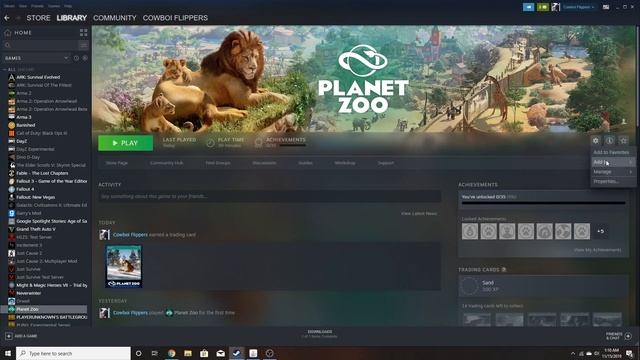This screenshot has height=360, width=640.
Task: Open the earned trading card thumbnail
Action: pyautogui.click(x=124, y=267)
